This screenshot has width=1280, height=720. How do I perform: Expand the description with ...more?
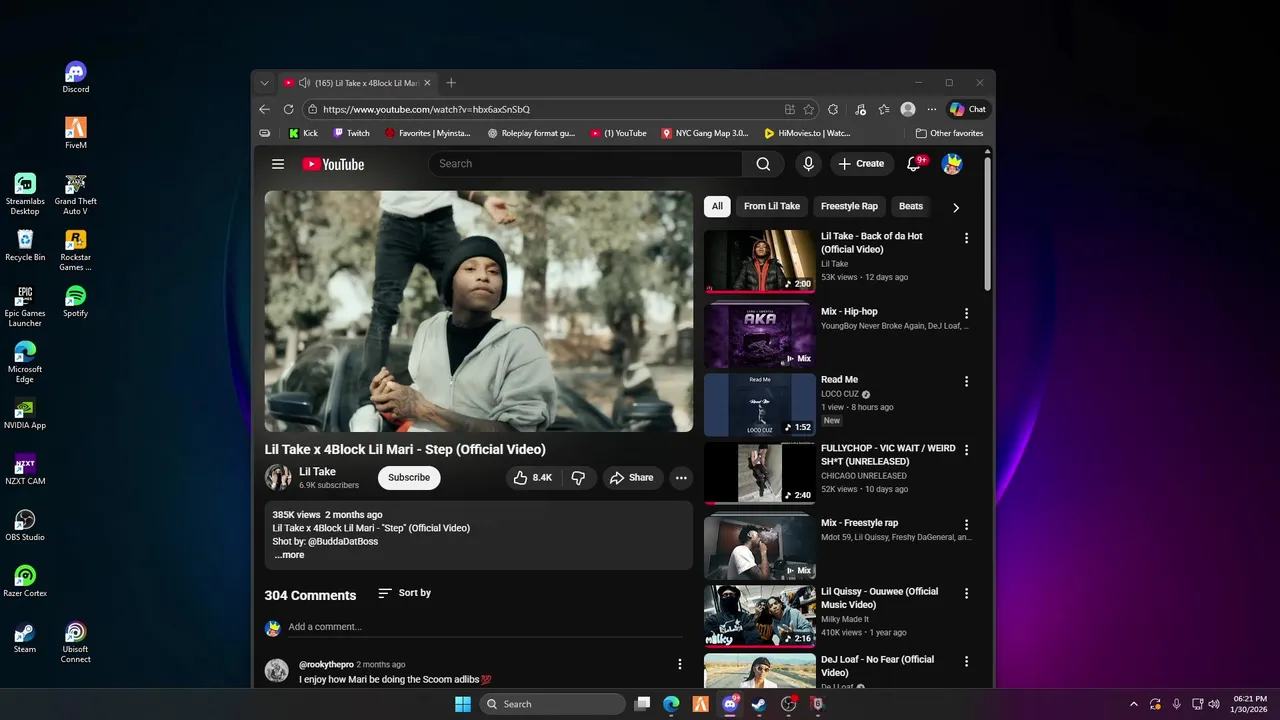coord(289,555)
